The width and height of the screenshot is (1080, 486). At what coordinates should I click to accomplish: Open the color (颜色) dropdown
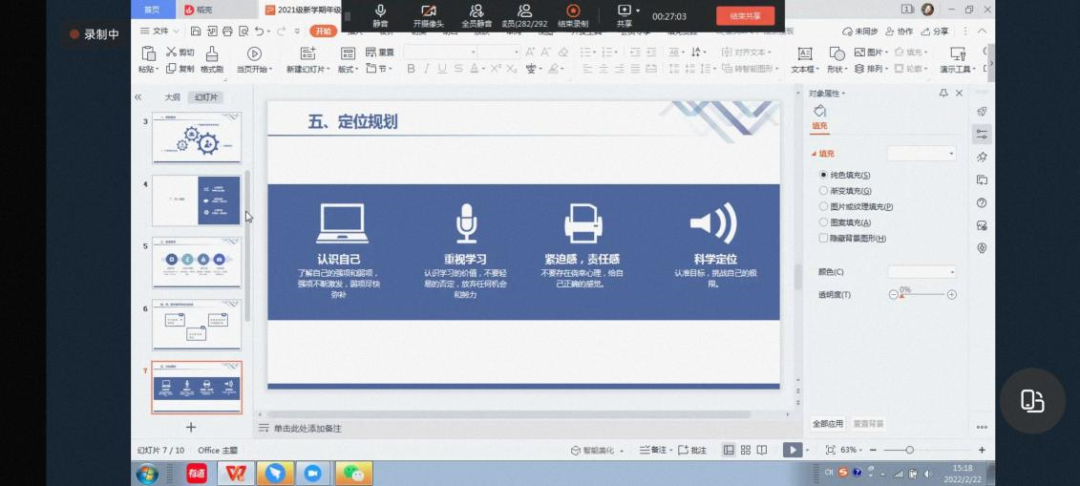(x=922, y=272)
